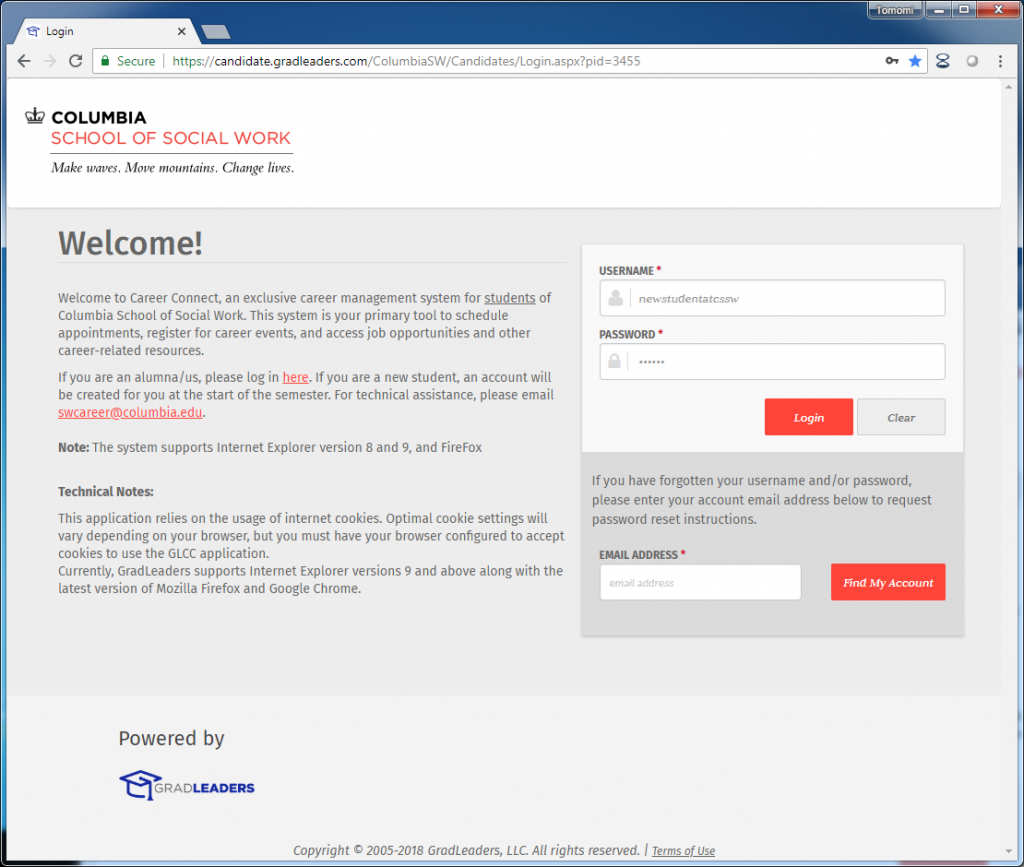This screenshot has height=867, width=1024.
Task: Click the Find My Account button
Action: click(x=888, y=582)
